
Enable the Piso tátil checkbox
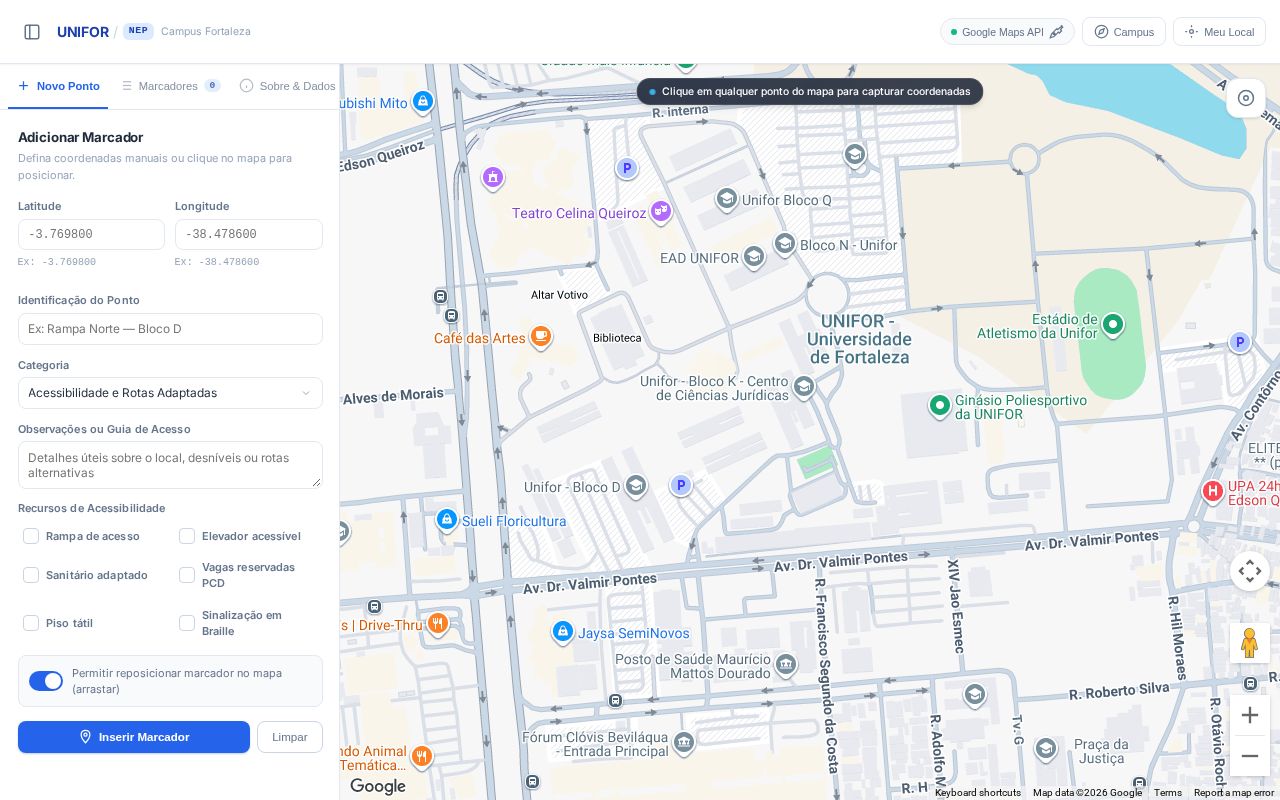click(x=31, y=623)
